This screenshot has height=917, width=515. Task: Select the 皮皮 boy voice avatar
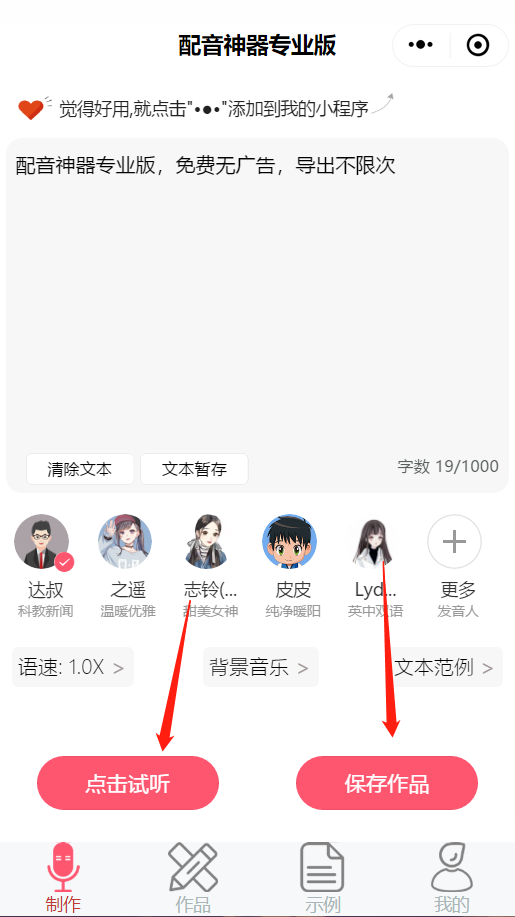289,542
